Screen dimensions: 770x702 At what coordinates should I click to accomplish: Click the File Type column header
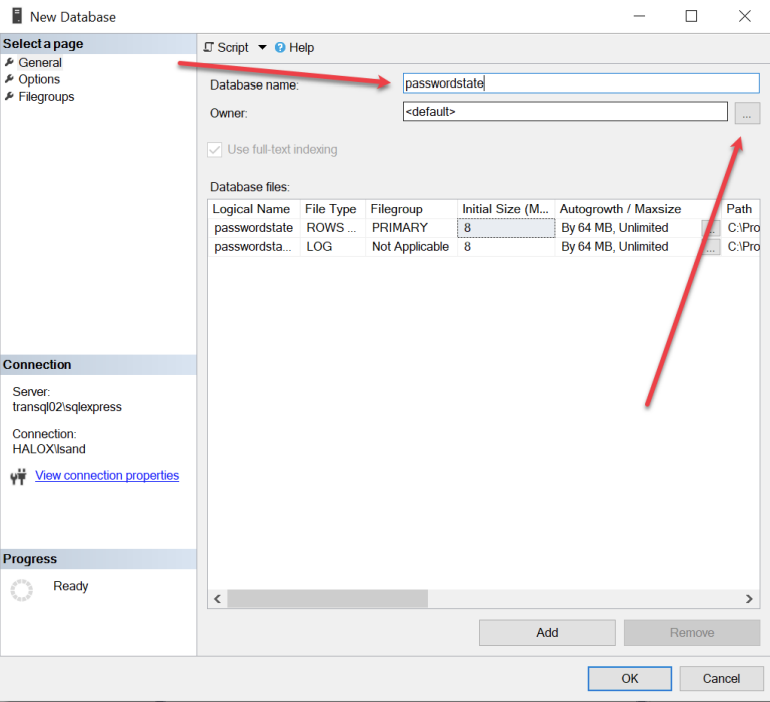332,209
